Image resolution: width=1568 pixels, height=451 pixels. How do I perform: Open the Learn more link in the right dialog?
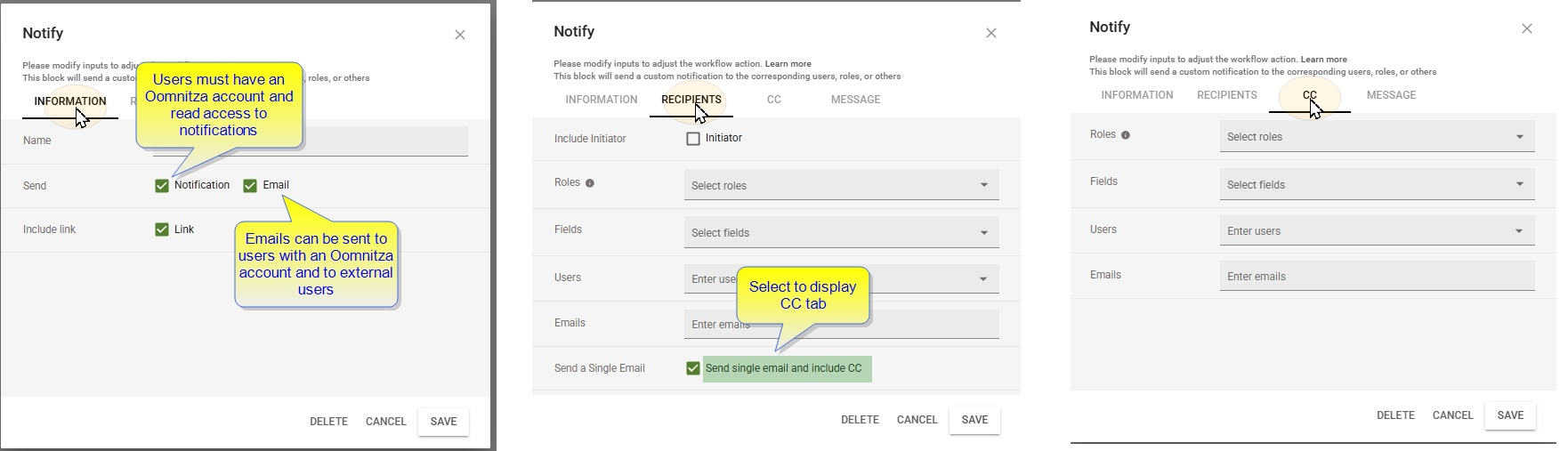pyautogui.click(x=1323, y=60)
